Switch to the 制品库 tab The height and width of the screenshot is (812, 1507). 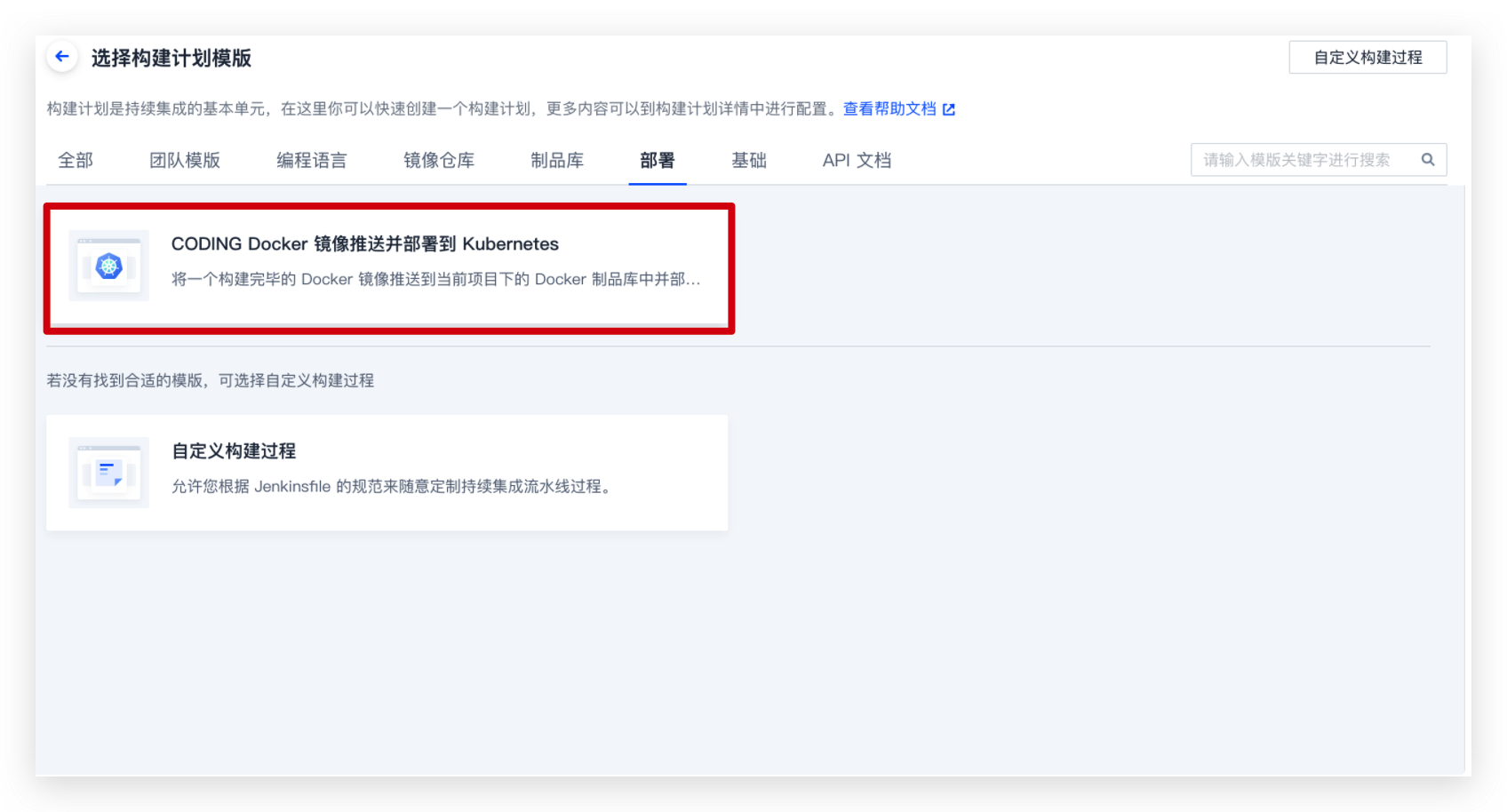pyautogui.click(x=557, y=161)
